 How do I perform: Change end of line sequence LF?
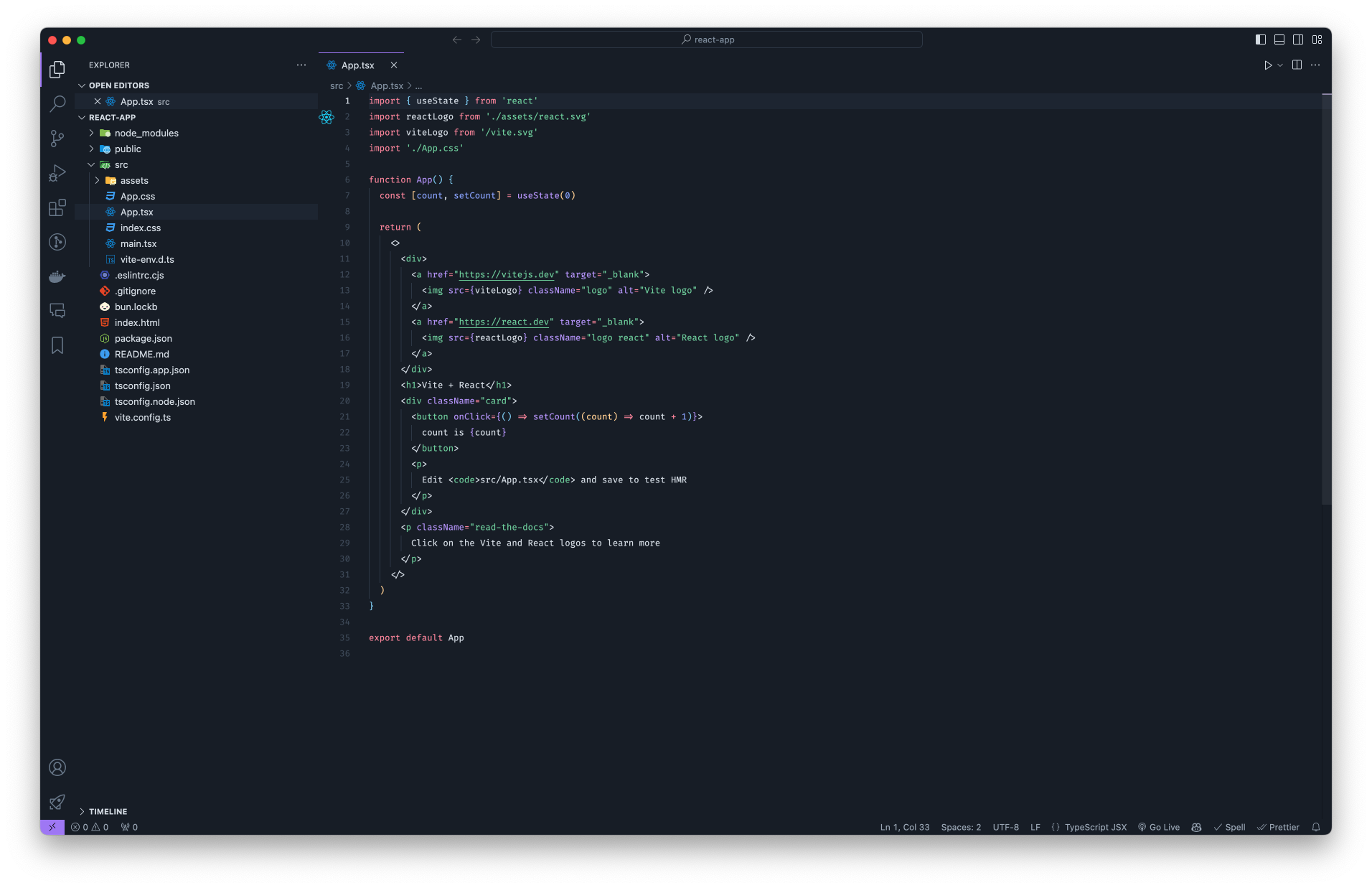[1035, 827]
